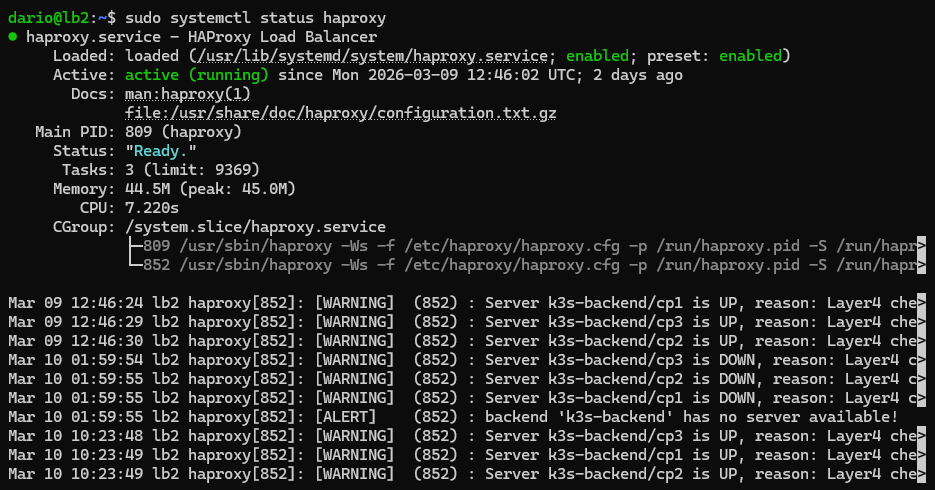Click the green 'enabled' after haproxy.service path
Screen dimensions: 935x490
click(597, 56)
